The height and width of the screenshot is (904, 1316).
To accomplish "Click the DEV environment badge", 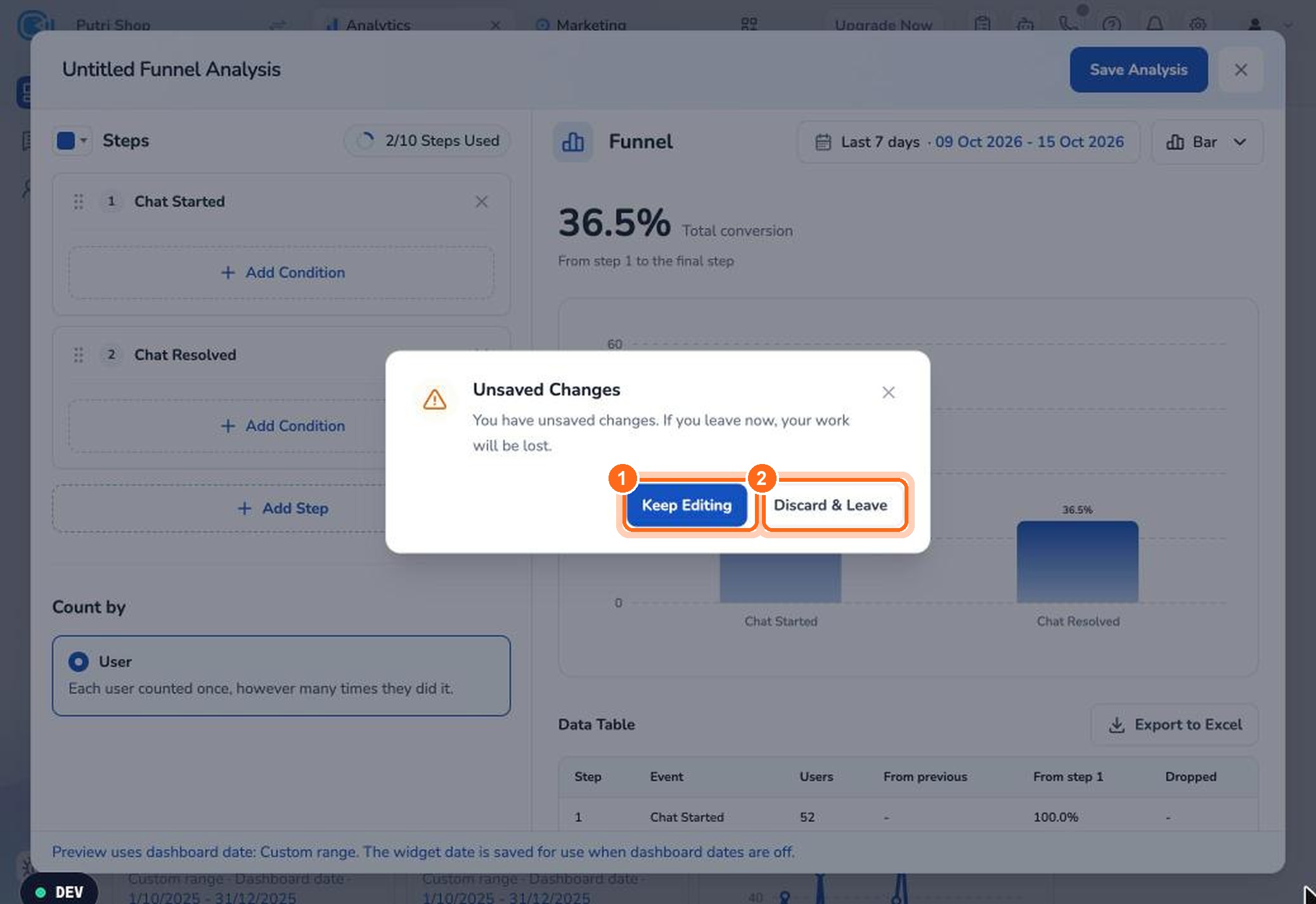I will click(59, 892).
